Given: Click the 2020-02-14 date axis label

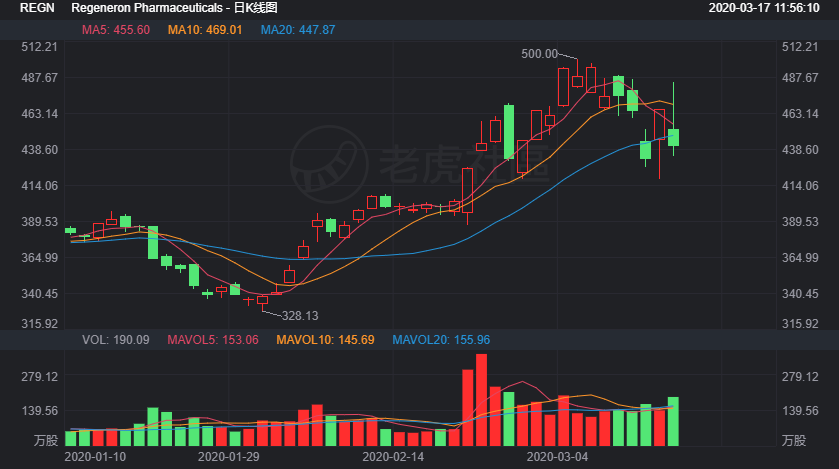Looking at the screenshot, I should point(393,457).
